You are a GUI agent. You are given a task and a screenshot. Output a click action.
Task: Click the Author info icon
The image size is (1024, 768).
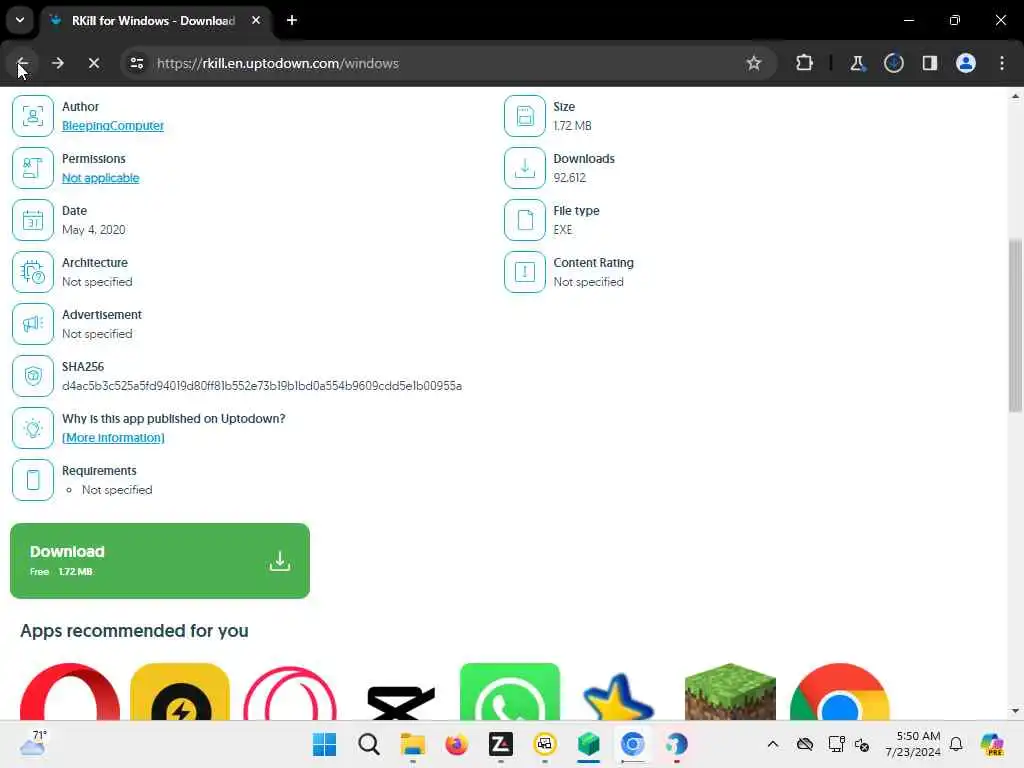(33, 116)
